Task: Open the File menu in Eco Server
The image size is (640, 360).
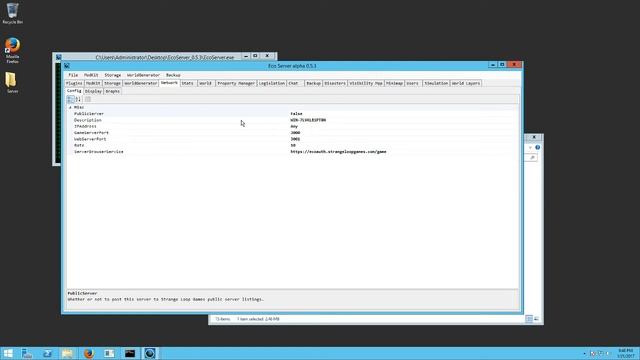Action: (x=73, y=75)
